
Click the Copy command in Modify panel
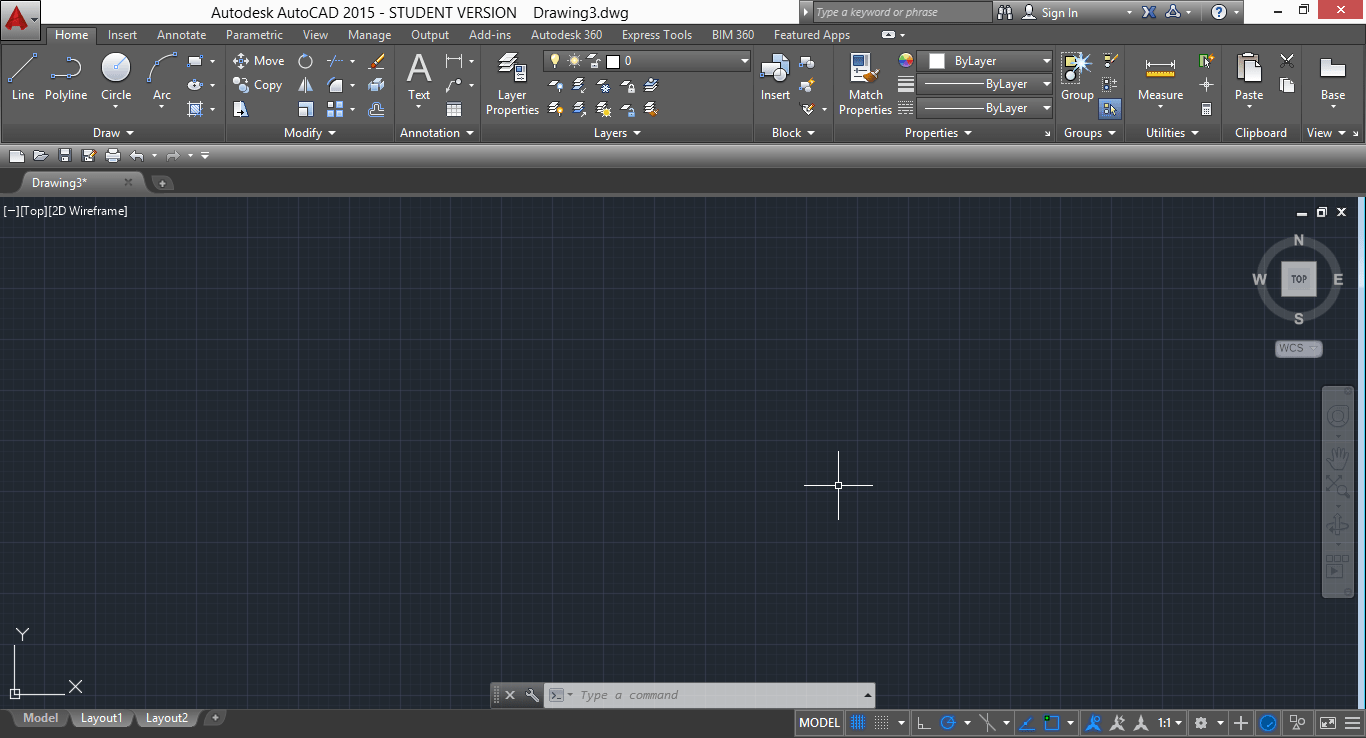point(258,85)
